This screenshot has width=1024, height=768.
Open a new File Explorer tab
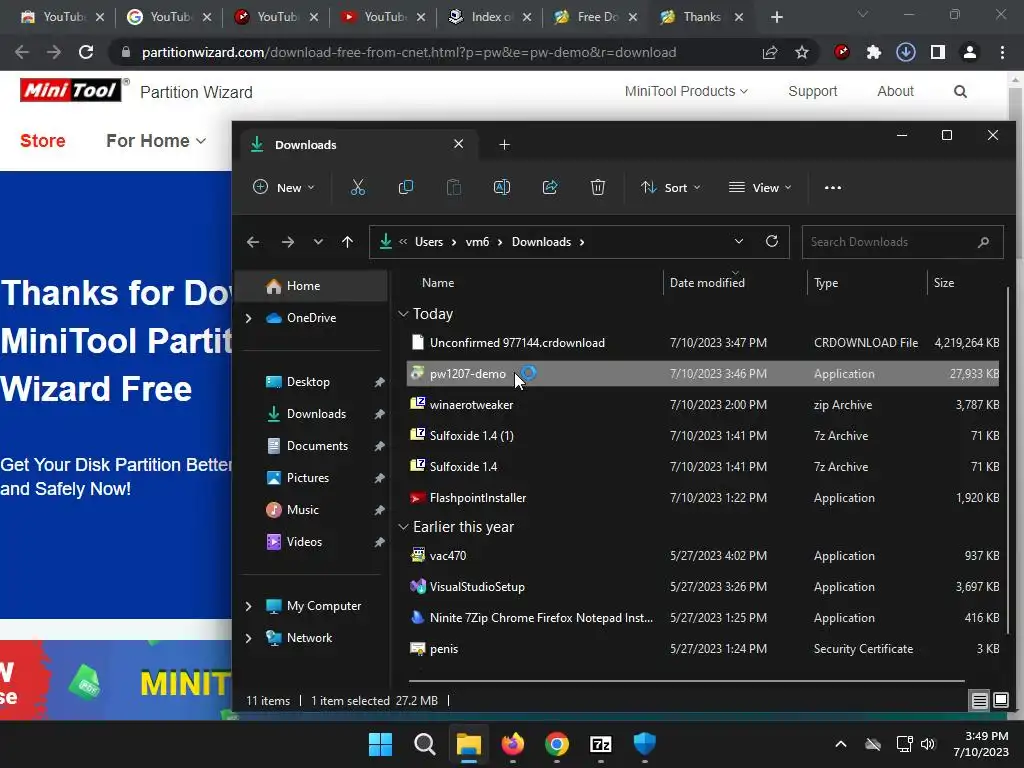pyautogui.click(x=504, y=144)
